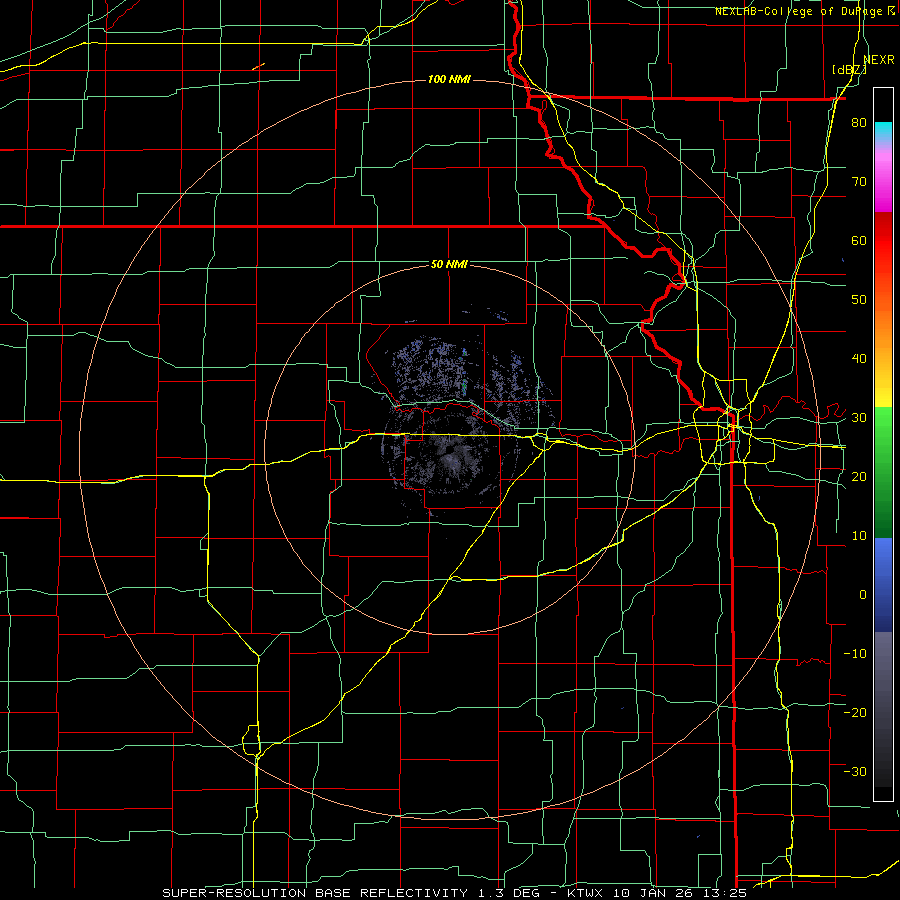
Task: Click the -20 value on the dBZ scale
Action: click(x=855, y=712)
